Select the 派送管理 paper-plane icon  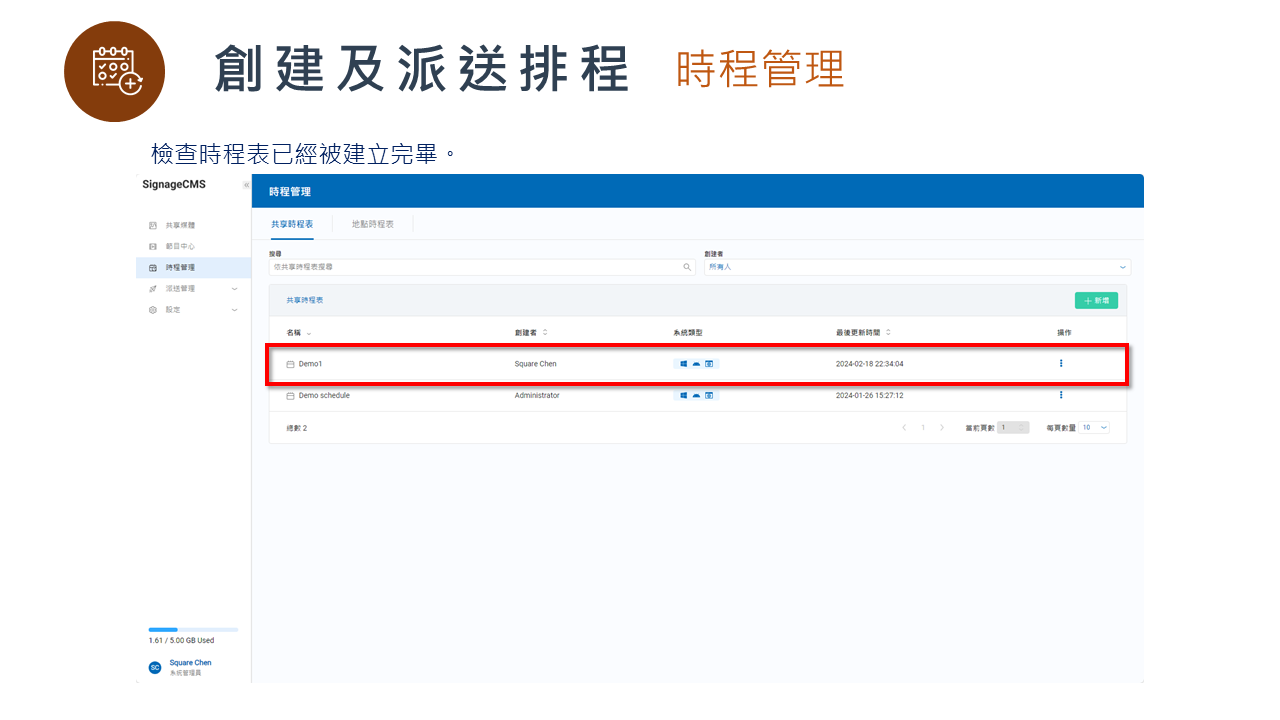point(153,289)
